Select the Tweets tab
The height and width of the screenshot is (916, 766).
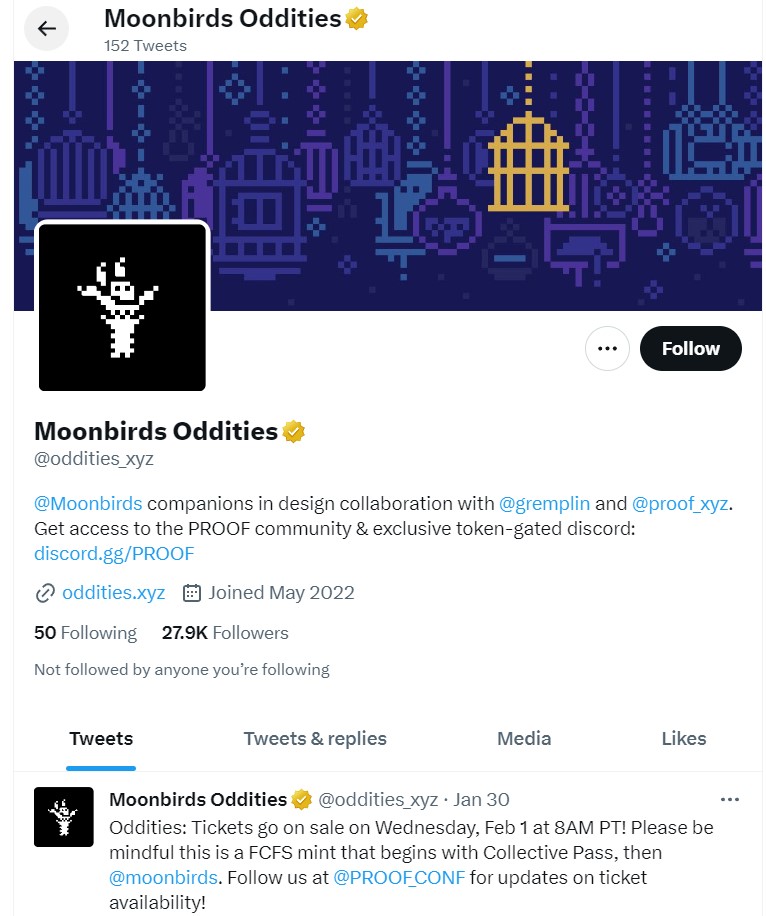101,738
